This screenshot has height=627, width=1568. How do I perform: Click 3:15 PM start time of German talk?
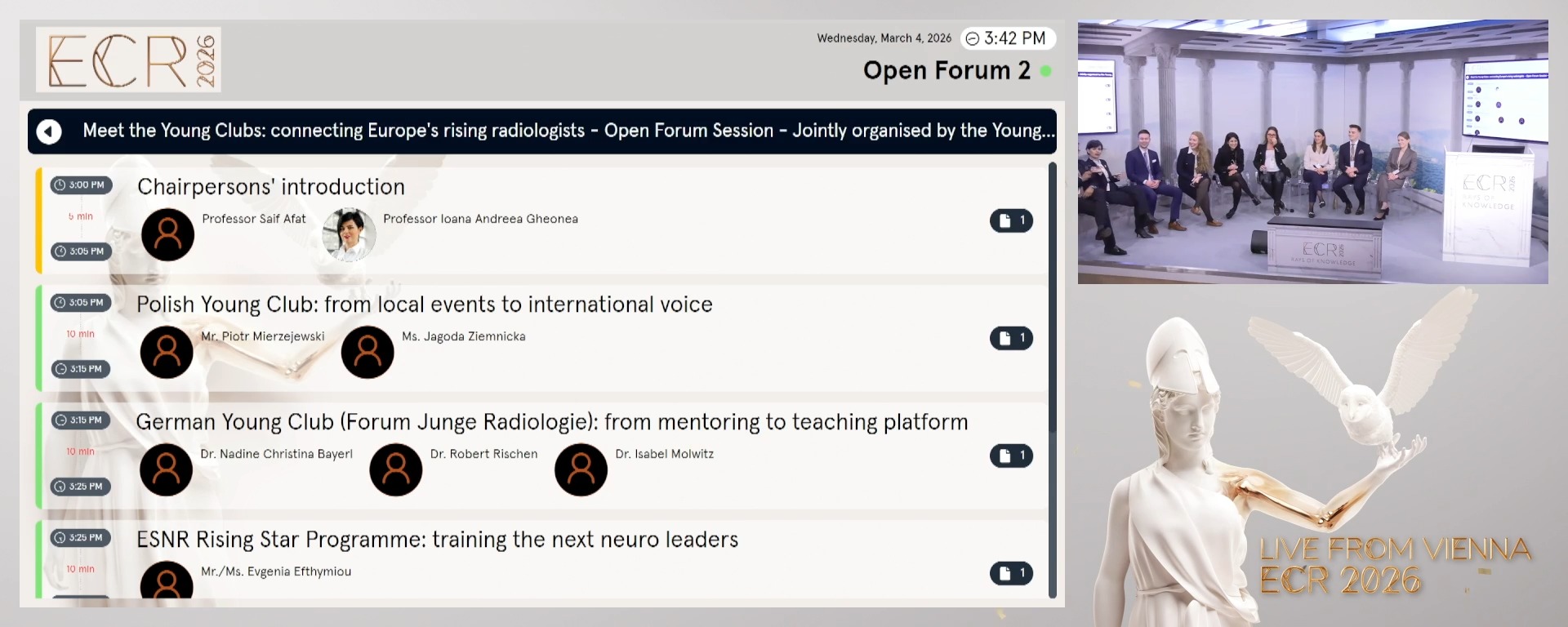81,420
